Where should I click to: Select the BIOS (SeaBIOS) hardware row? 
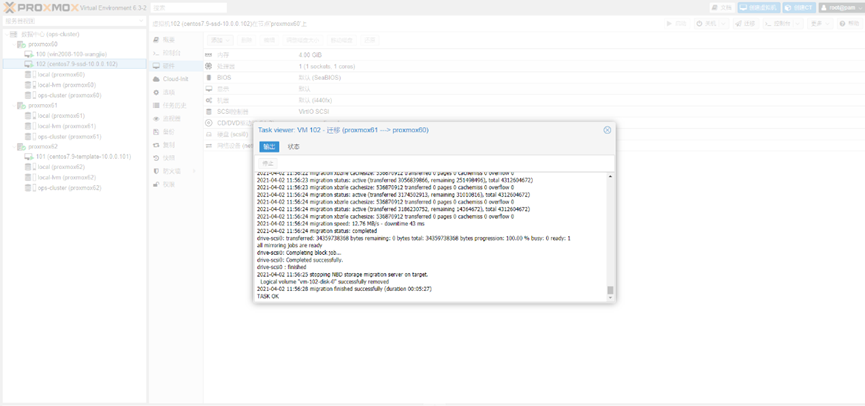click(534, 78)
